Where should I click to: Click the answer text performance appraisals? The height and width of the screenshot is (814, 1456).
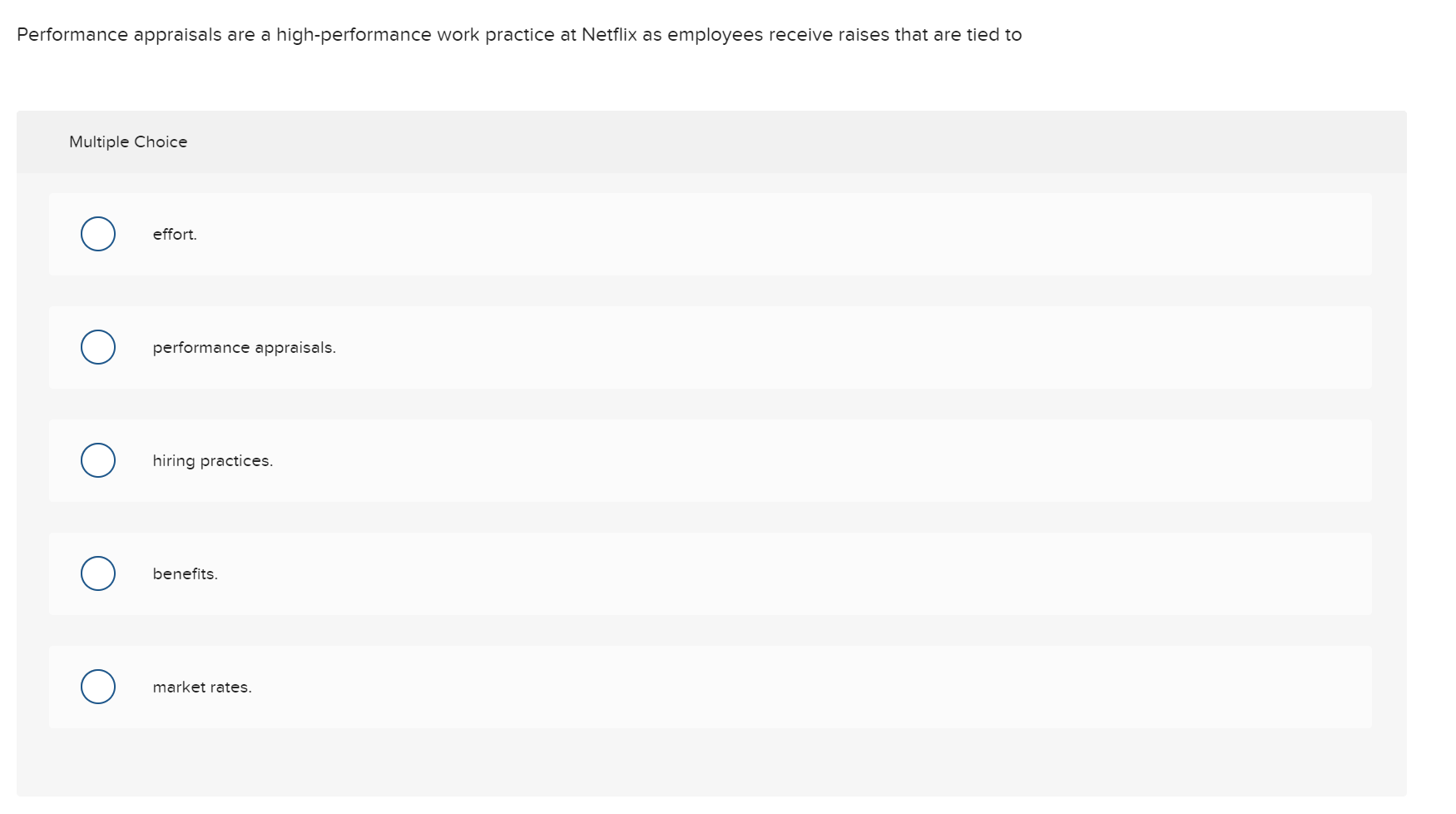click(x=244, y=347)
